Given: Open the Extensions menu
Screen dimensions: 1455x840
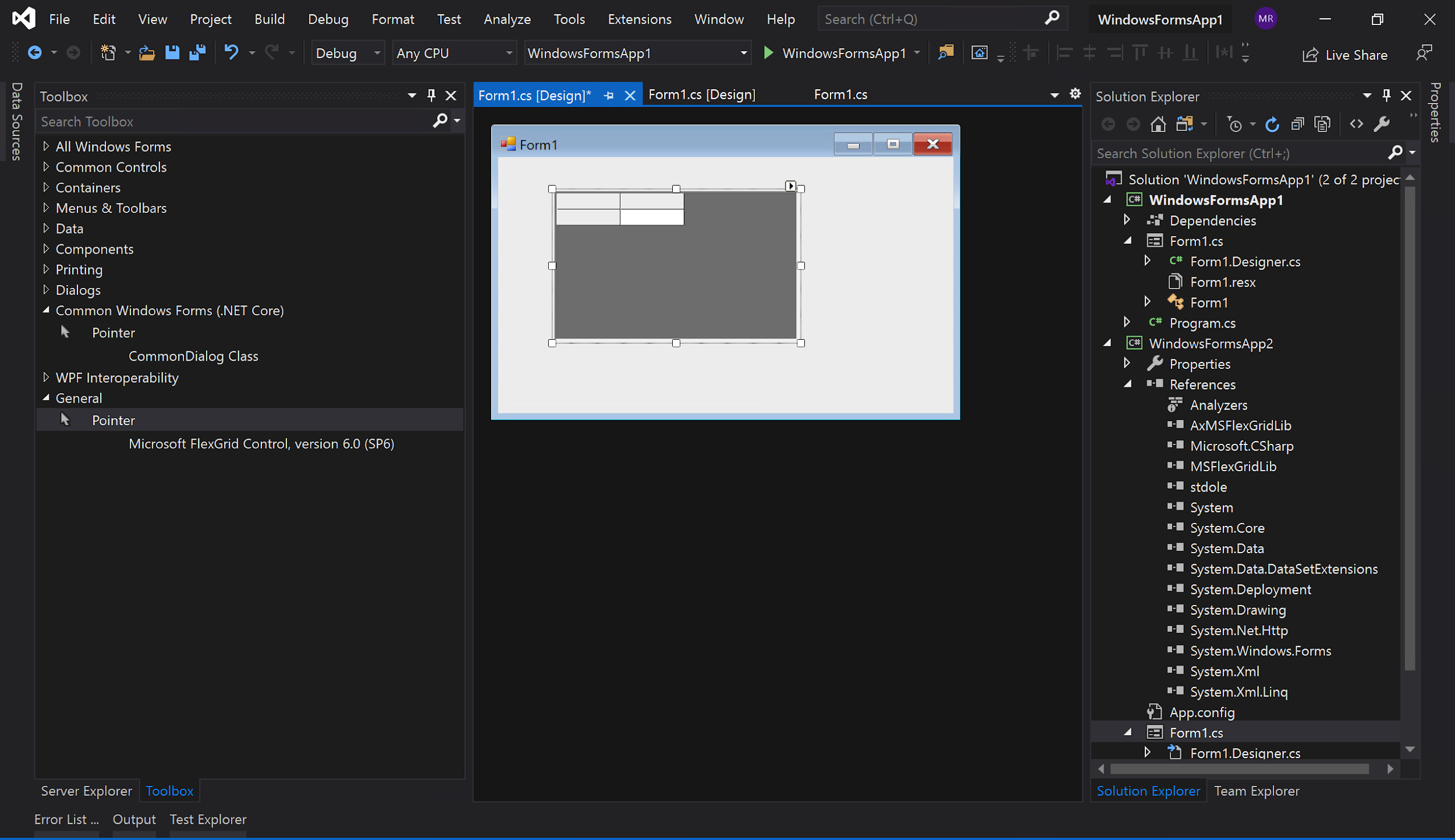Looking at the screenshot, I should point(640,19).
